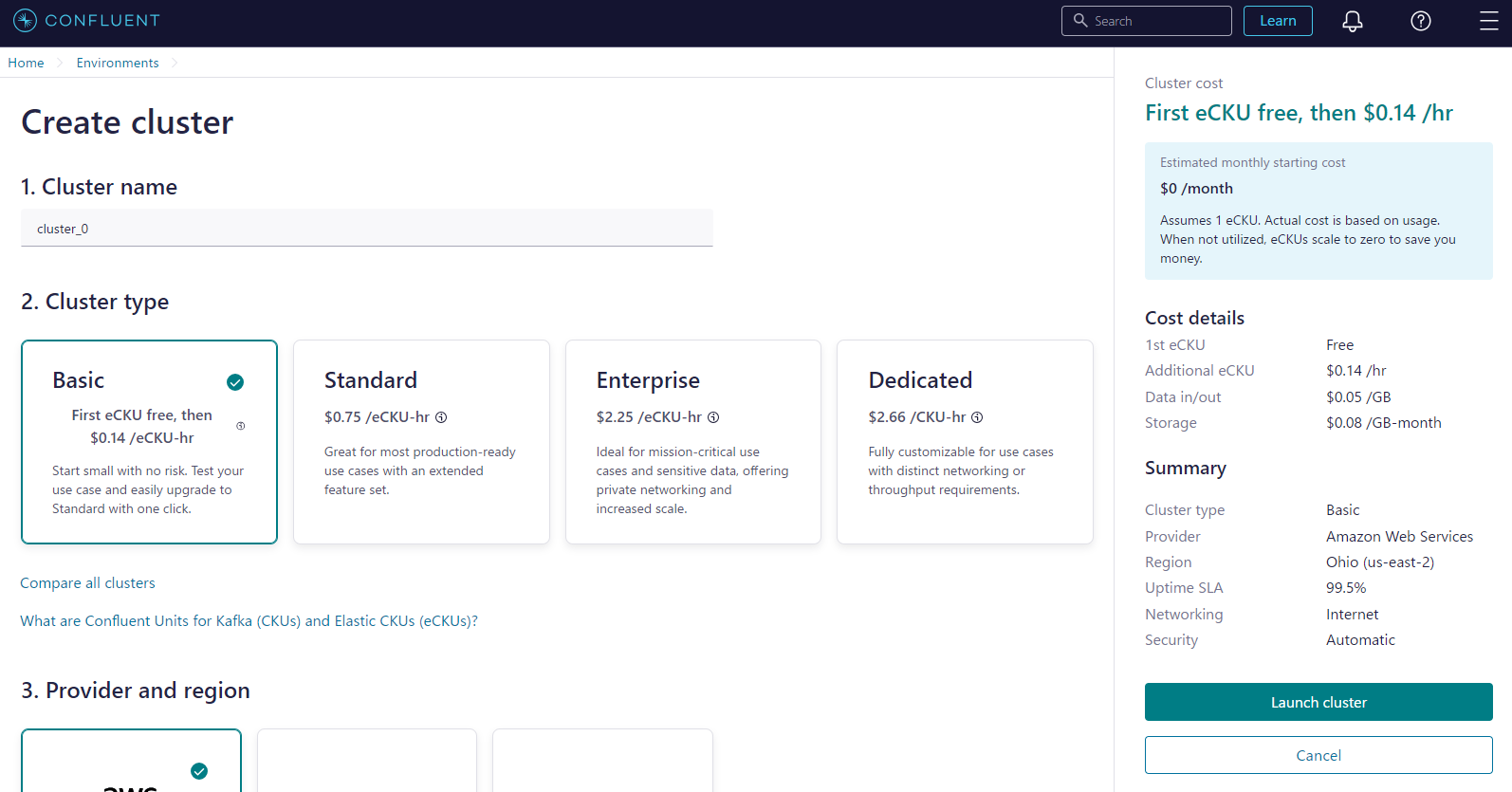Click the '$0.05 /GB' data cost value
1512x792 pixels.
coord(1358,397)
